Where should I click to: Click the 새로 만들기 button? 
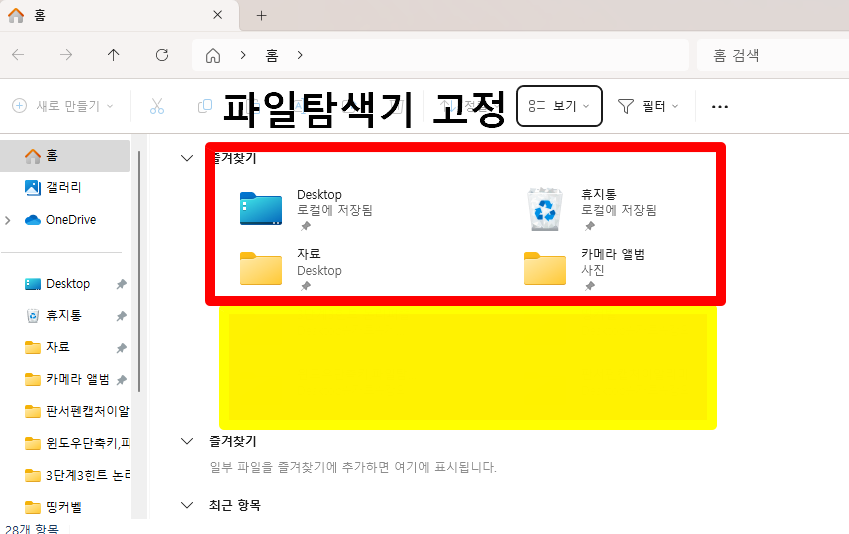point(62,106)
